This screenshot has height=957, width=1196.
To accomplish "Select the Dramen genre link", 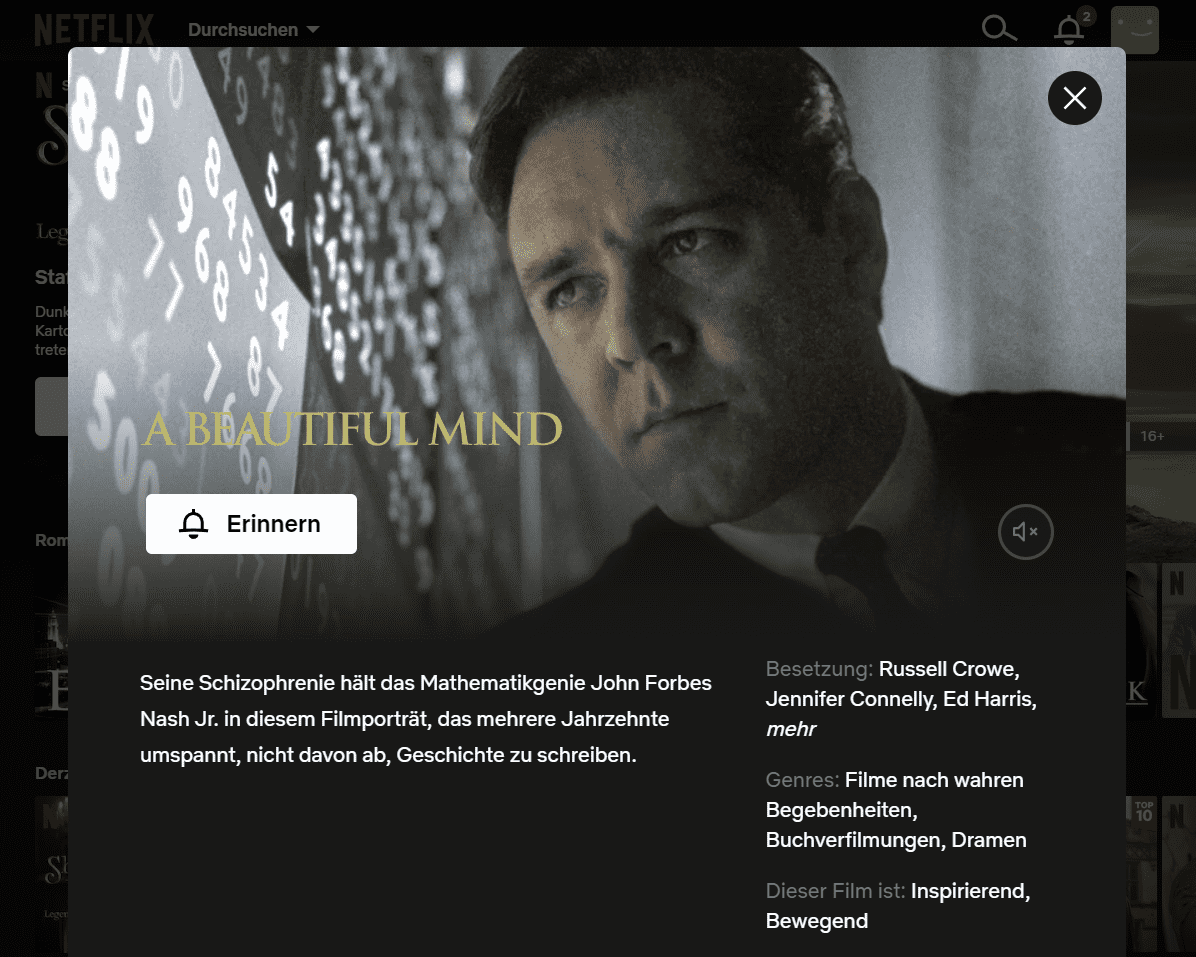I will point(989,840).
